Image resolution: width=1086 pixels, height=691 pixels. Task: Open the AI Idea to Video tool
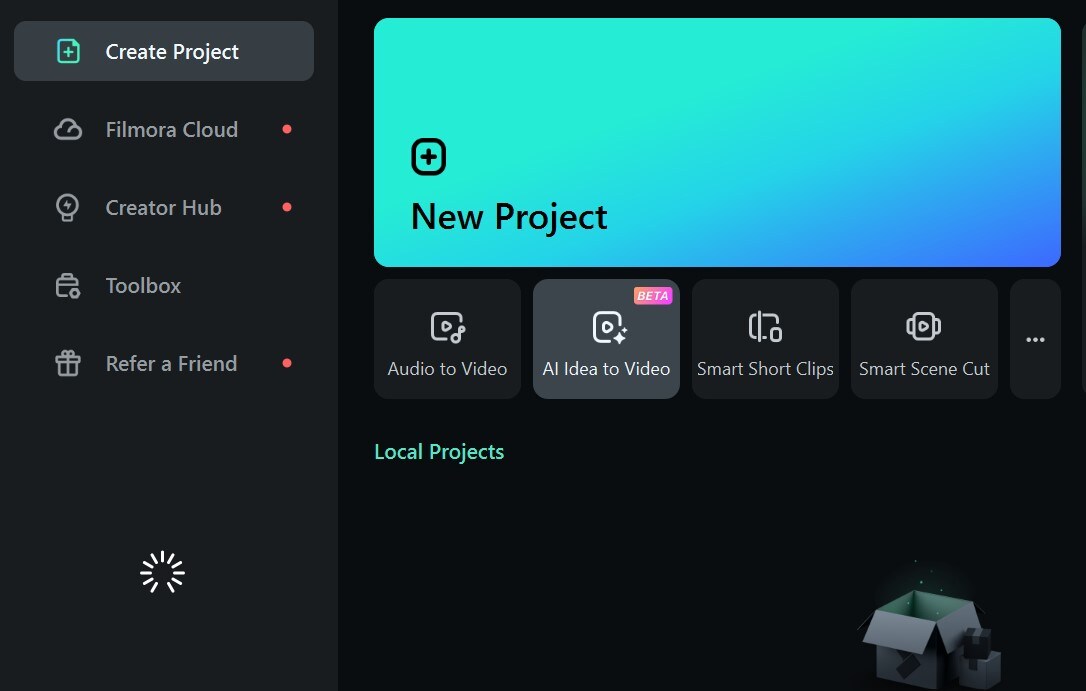click(606, 339)
